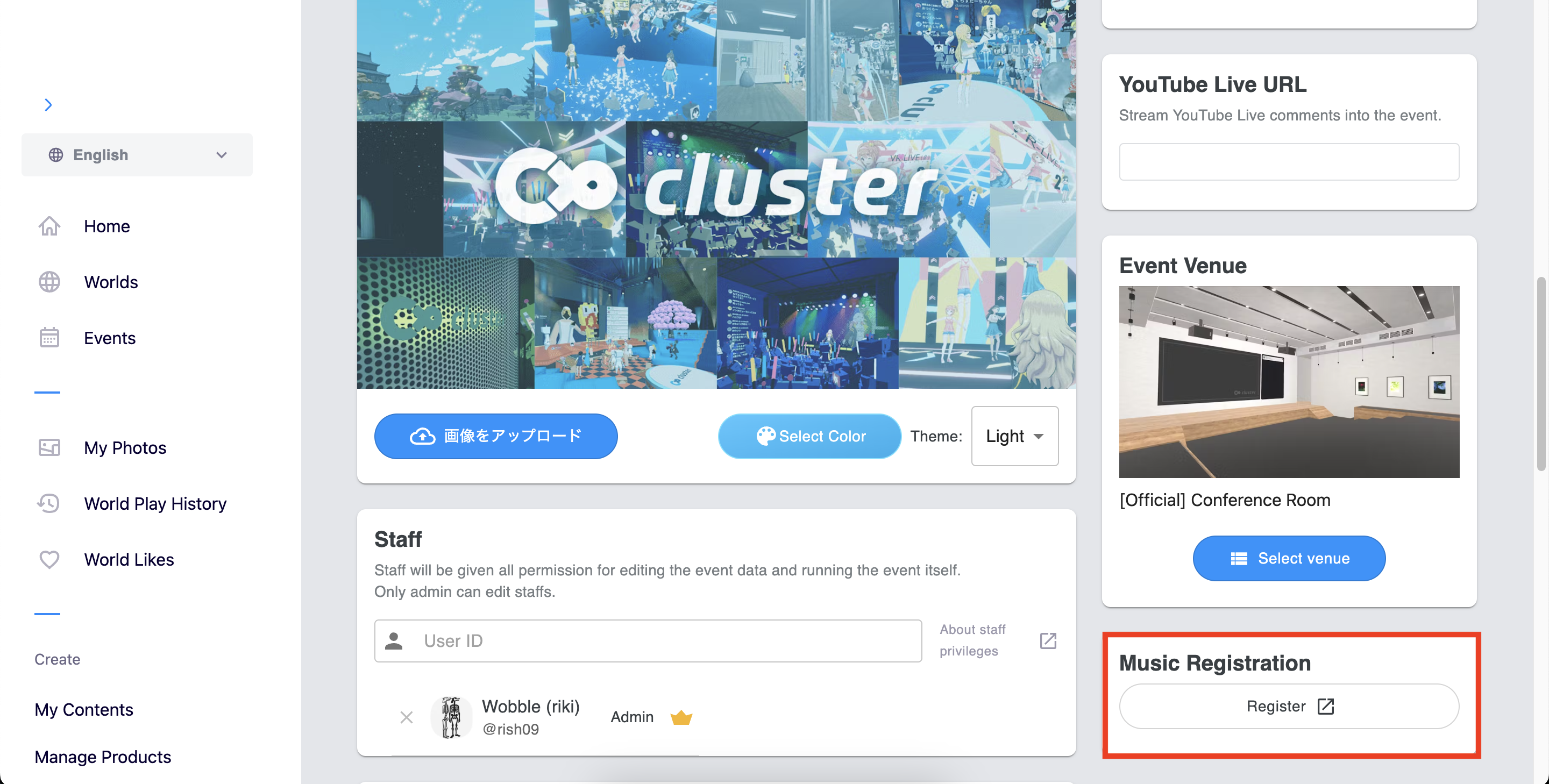Viewport: 1549px width, 784px height.
Task: Go to My Contents in the Create section
Action: [83, 709]
